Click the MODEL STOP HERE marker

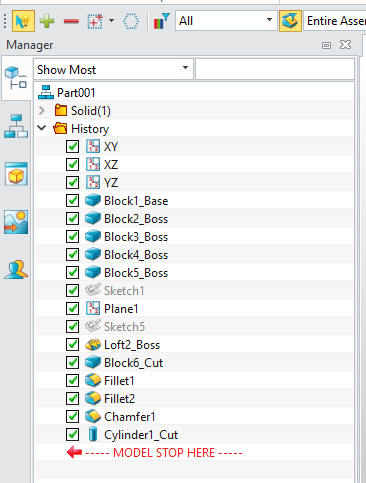(154, 453)
